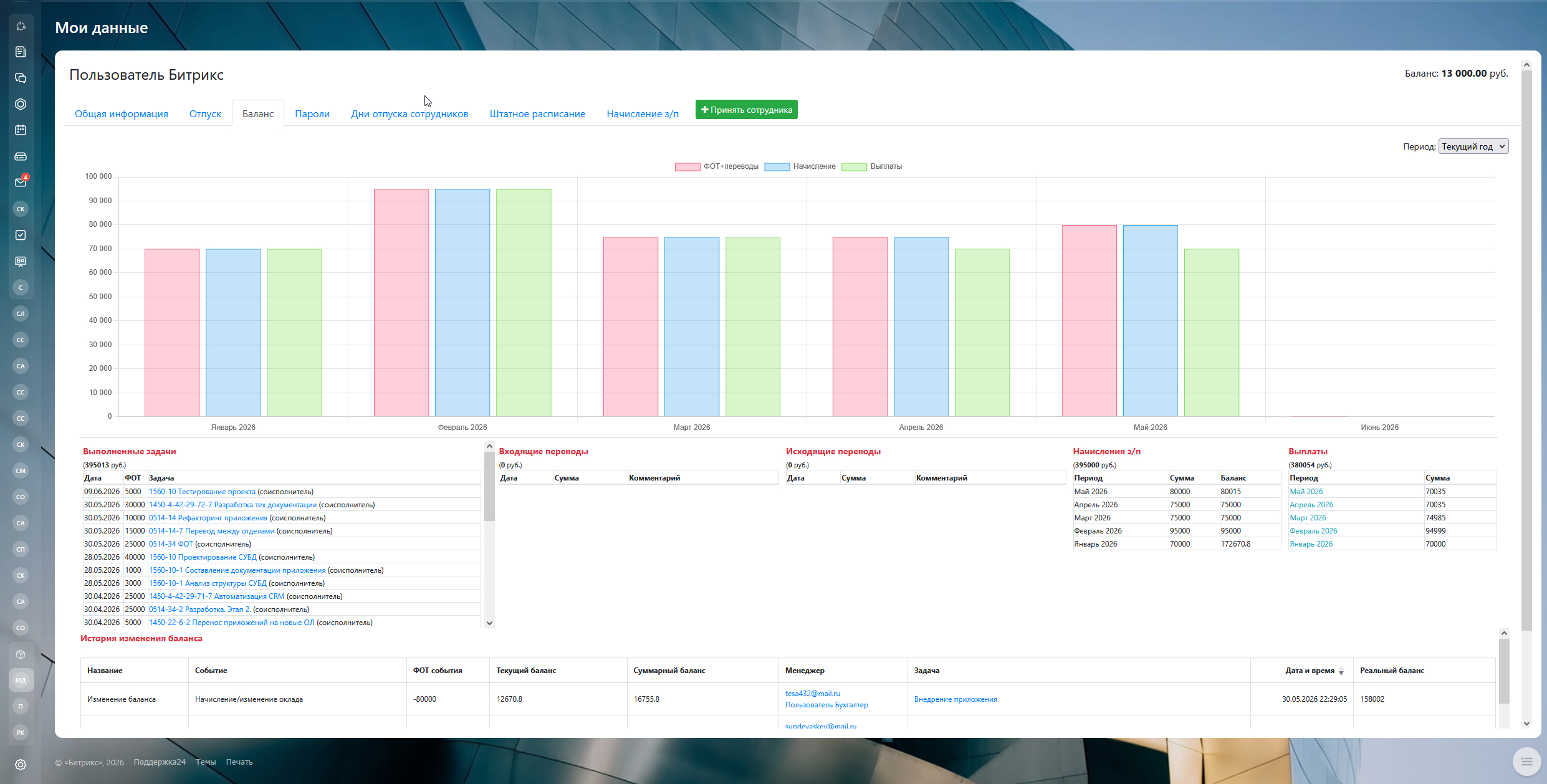Open task 0514-14 Рефакторинг приложения
Screen dimensions: 1547x784
208,518
